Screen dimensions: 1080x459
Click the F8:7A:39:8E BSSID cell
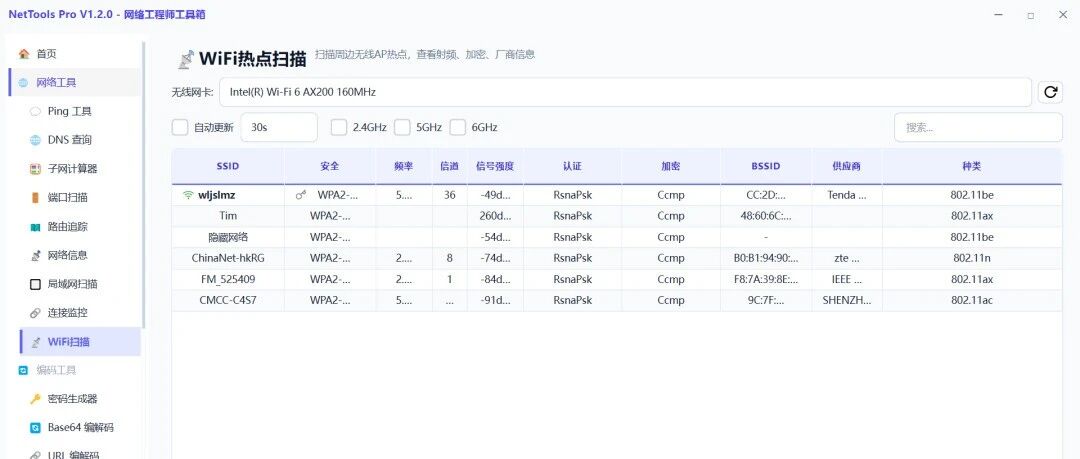[766, 279]
